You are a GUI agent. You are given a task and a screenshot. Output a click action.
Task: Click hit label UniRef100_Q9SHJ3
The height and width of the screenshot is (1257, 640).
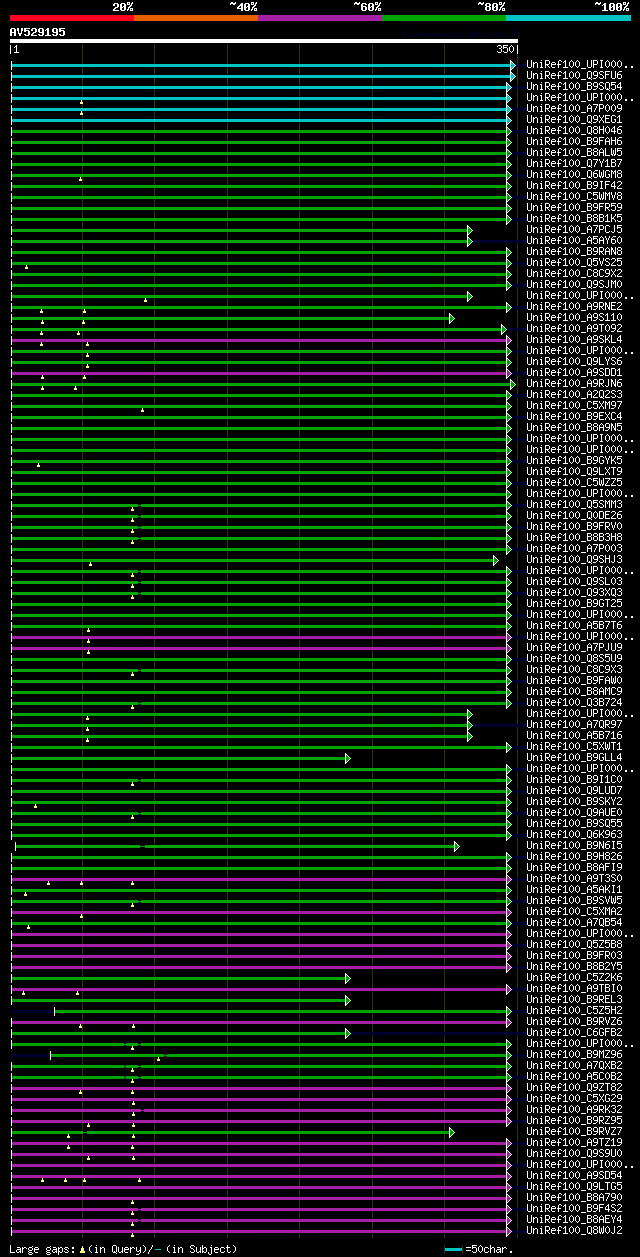574,559
